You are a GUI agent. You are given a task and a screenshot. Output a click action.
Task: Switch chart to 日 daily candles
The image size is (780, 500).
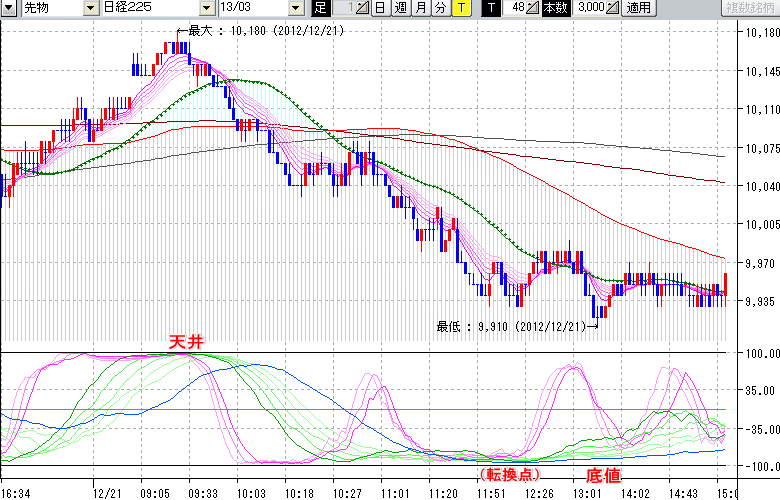click(380, 8)
